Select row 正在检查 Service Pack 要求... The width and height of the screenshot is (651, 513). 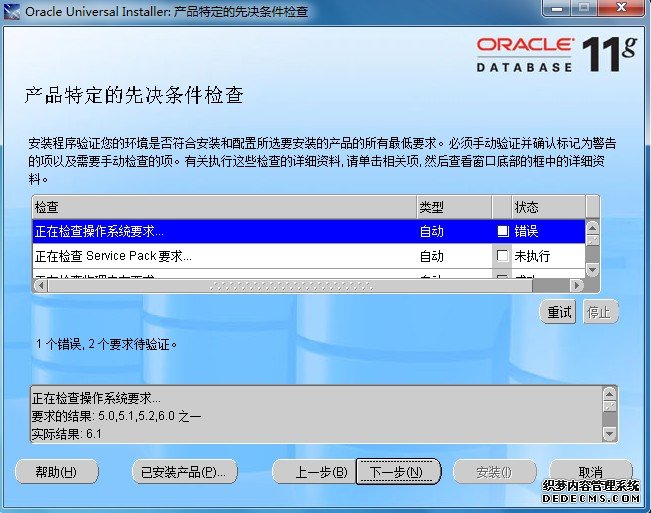click(308, 256)
